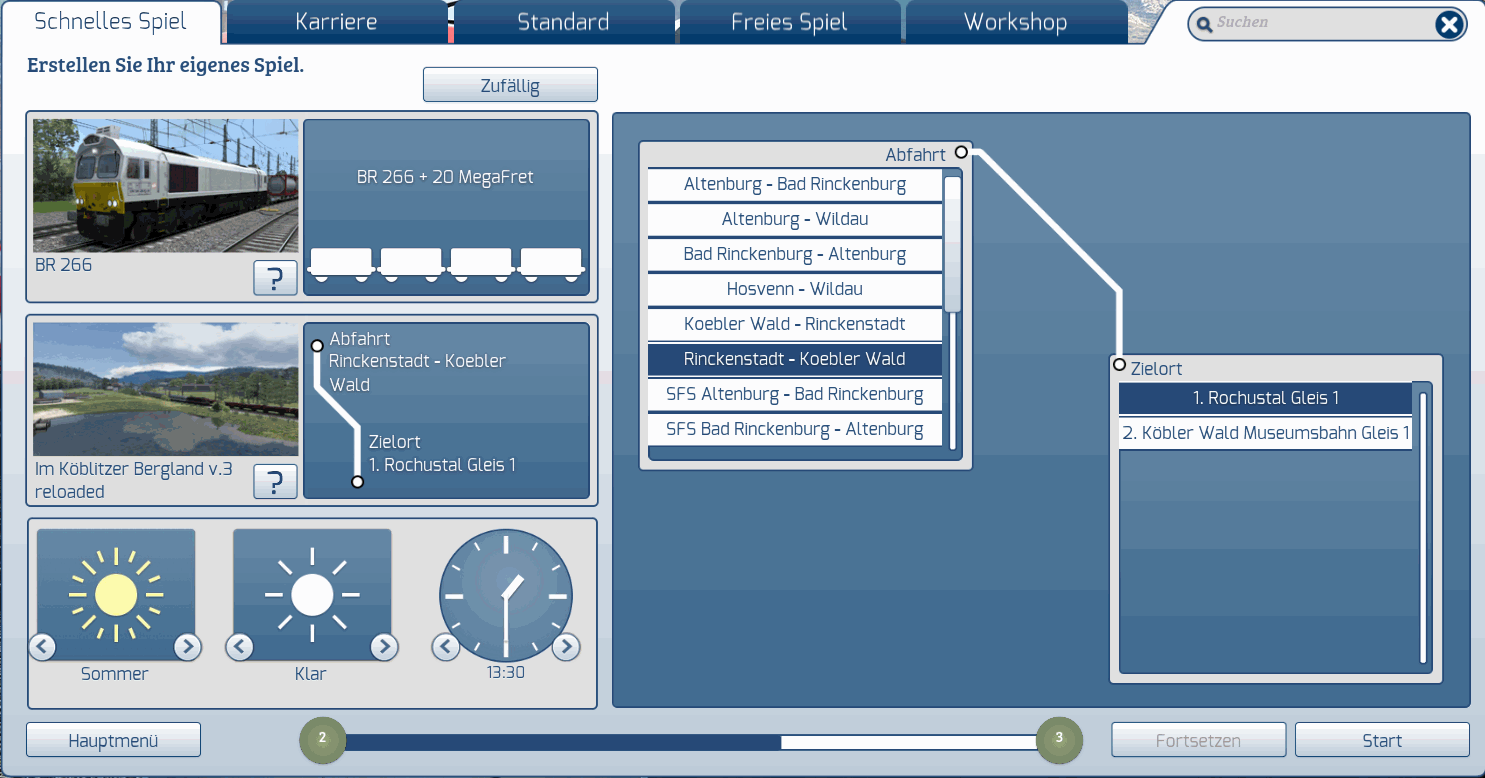Select next season right of Sommer
Screen dimensions: 1485x778
coord(188,647)
